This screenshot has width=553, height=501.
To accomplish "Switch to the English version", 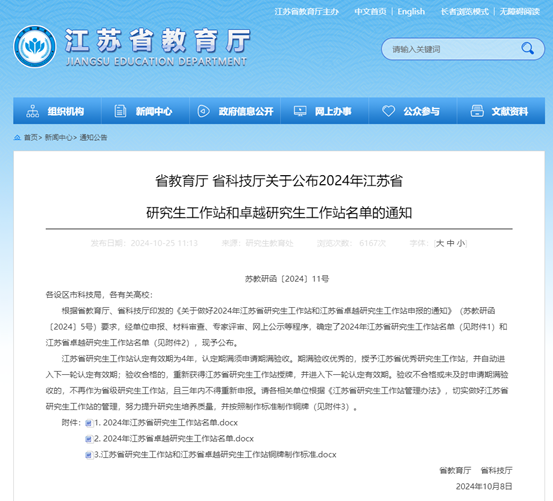I will (x=411, y=12).
